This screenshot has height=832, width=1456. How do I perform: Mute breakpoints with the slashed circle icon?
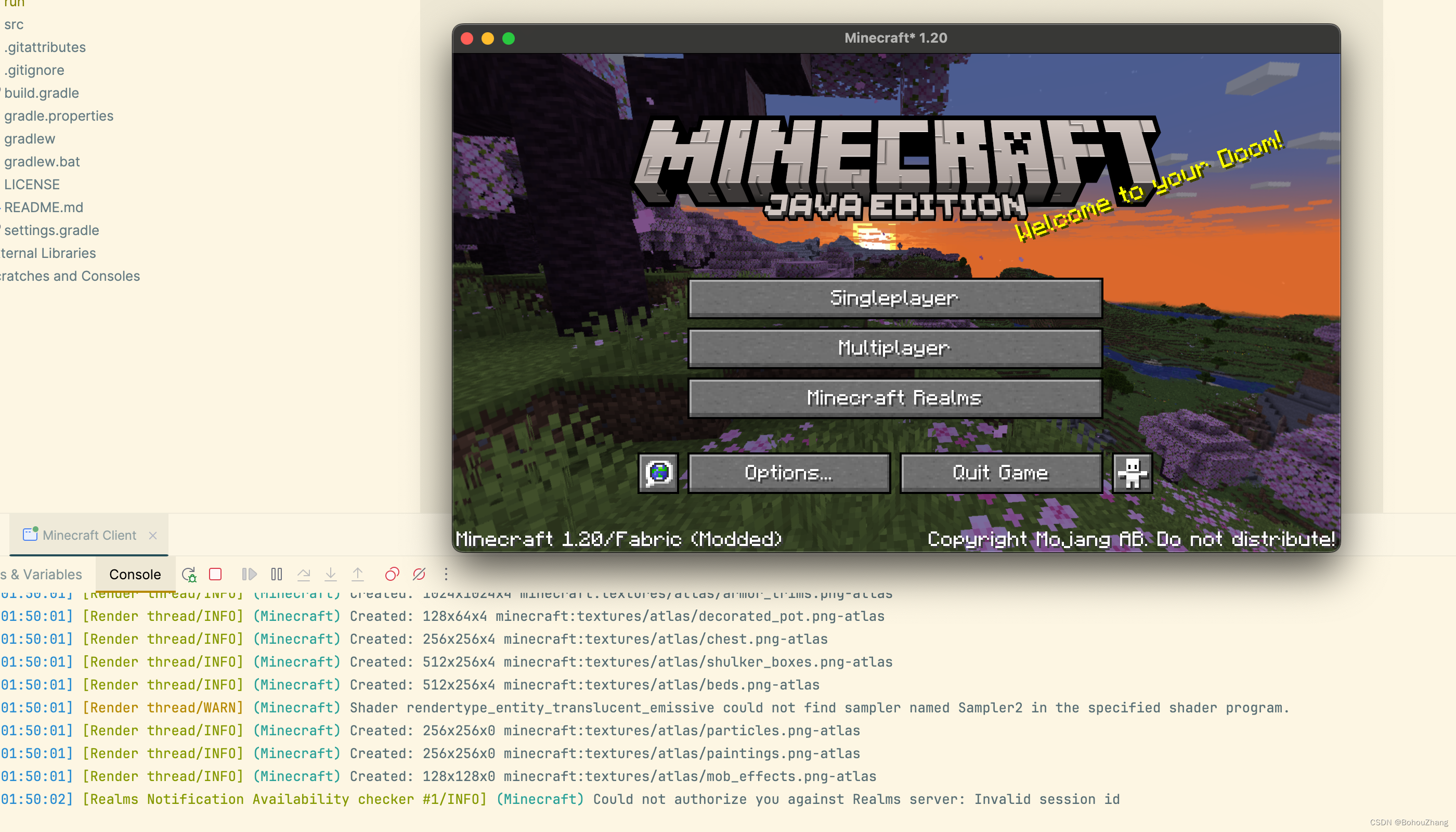pyautogui.click(x=419, y=574)
